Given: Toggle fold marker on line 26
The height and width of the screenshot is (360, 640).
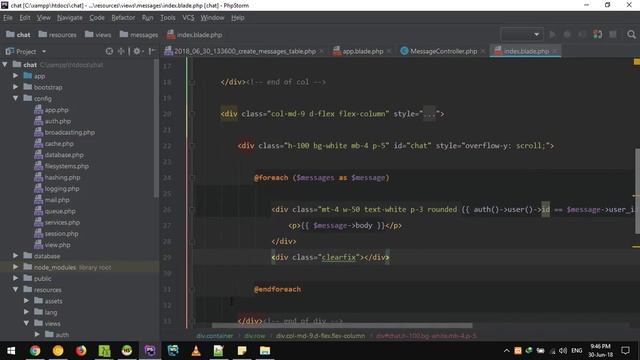Looking at the screenshot, I should (192, 209).
